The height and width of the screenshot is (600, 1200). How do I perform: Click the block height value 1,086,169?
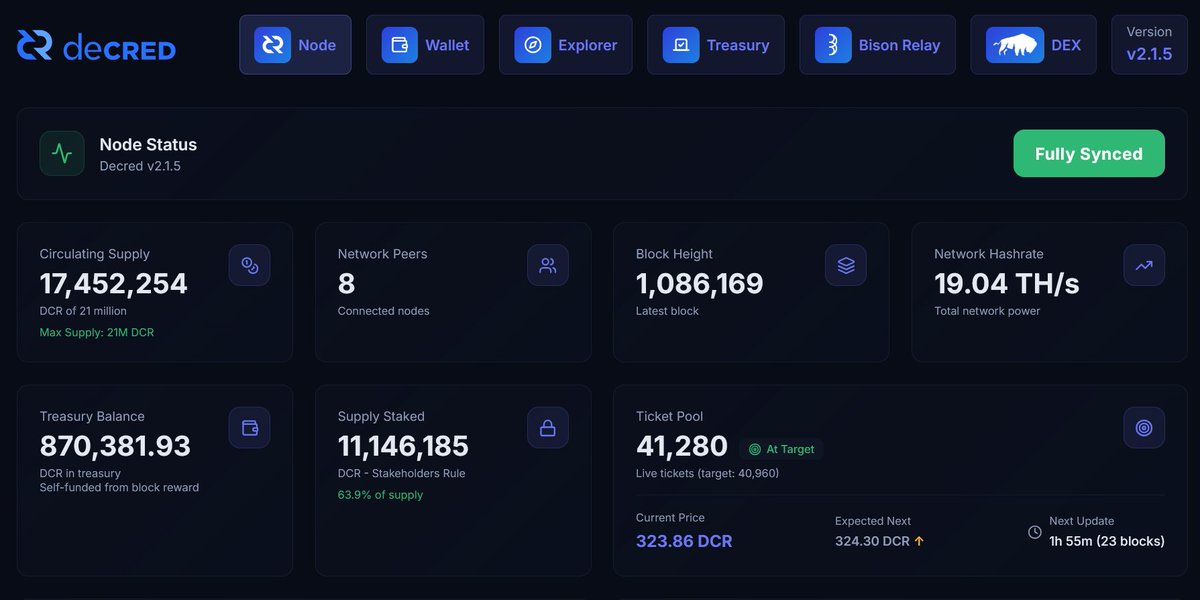[700, 284]
